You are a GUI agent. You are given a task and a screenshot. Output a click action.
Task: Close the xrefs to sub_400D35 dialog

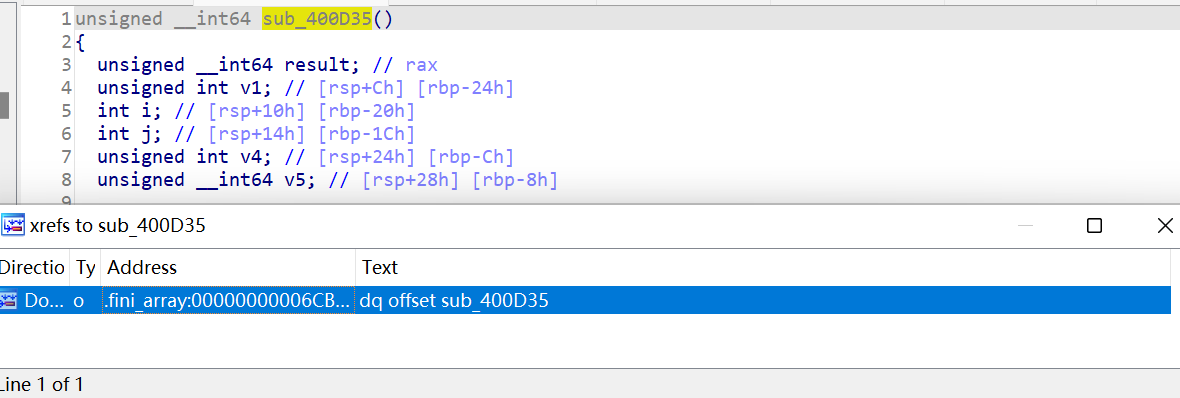1164,225
